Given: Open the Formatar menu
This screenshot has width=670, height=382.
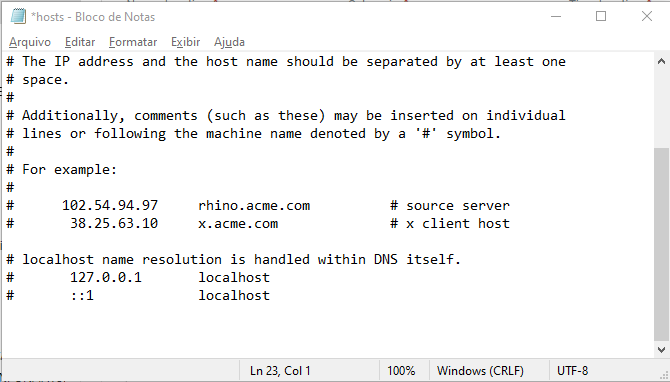Looking at the screenshot, I should click(x=133, y=42).
